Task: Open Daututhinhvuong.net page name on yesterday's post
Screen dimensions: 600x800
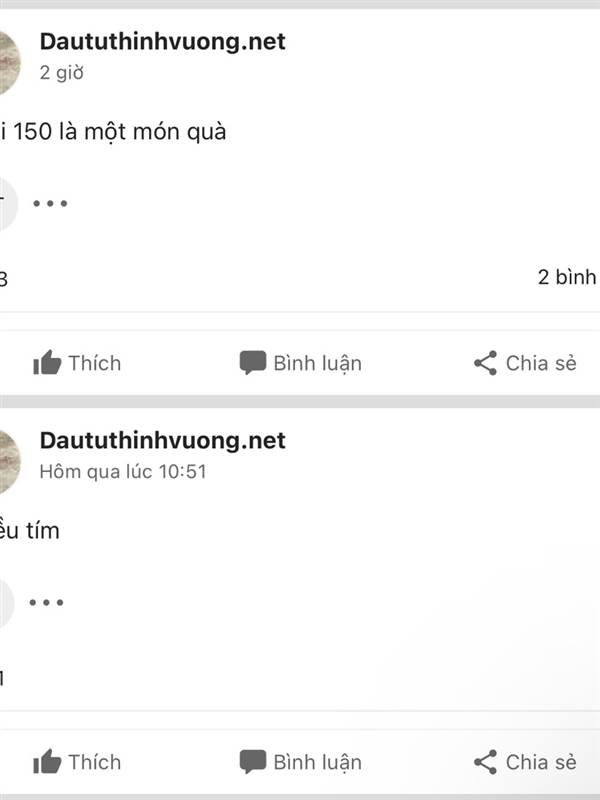Action: [x=162, y=440]
